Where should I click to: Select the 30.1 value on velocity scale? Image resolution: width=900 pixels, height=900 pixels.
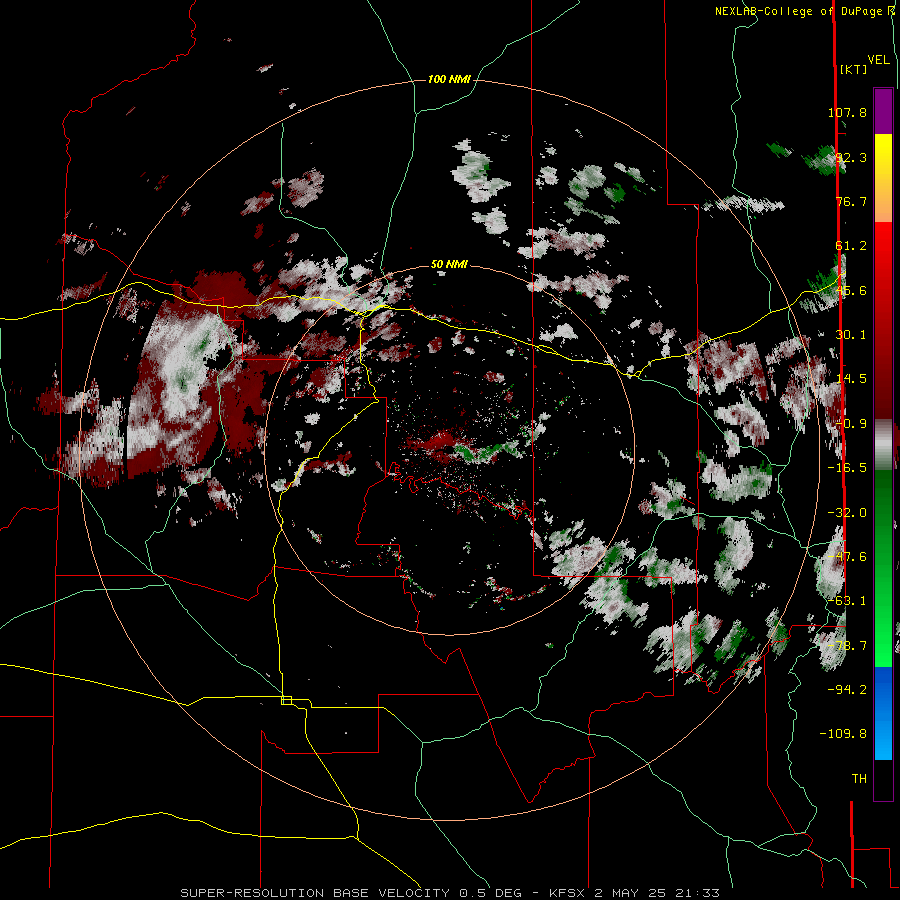[851, 335]
